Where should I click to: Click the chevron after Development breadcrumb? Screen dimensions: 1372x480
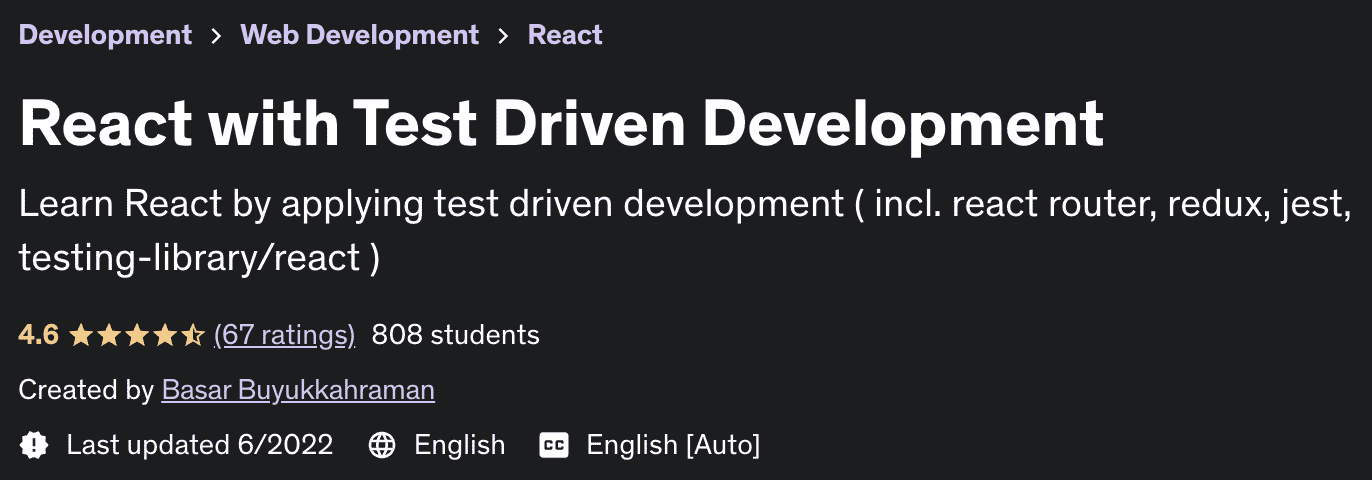(x=216, y=36)
